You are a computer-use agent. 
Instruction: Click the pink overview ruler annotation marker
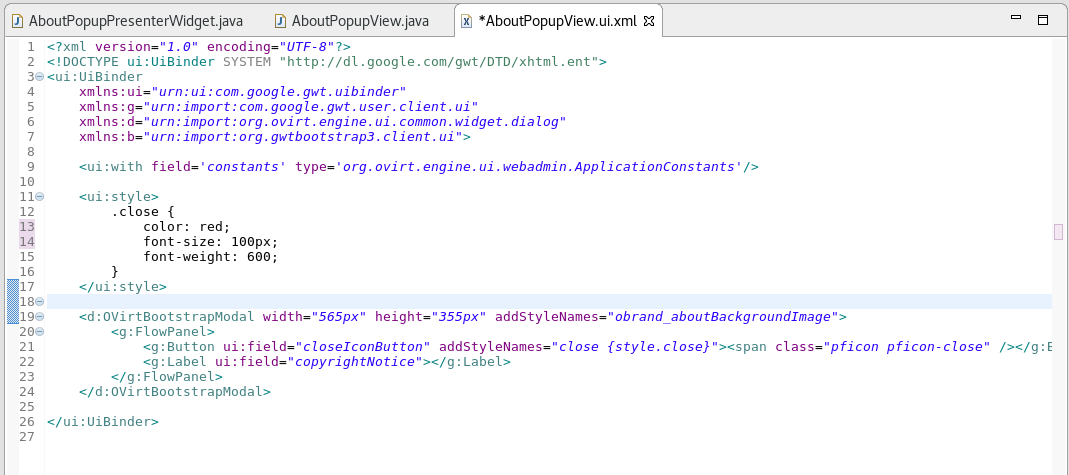pos(1058,232)
